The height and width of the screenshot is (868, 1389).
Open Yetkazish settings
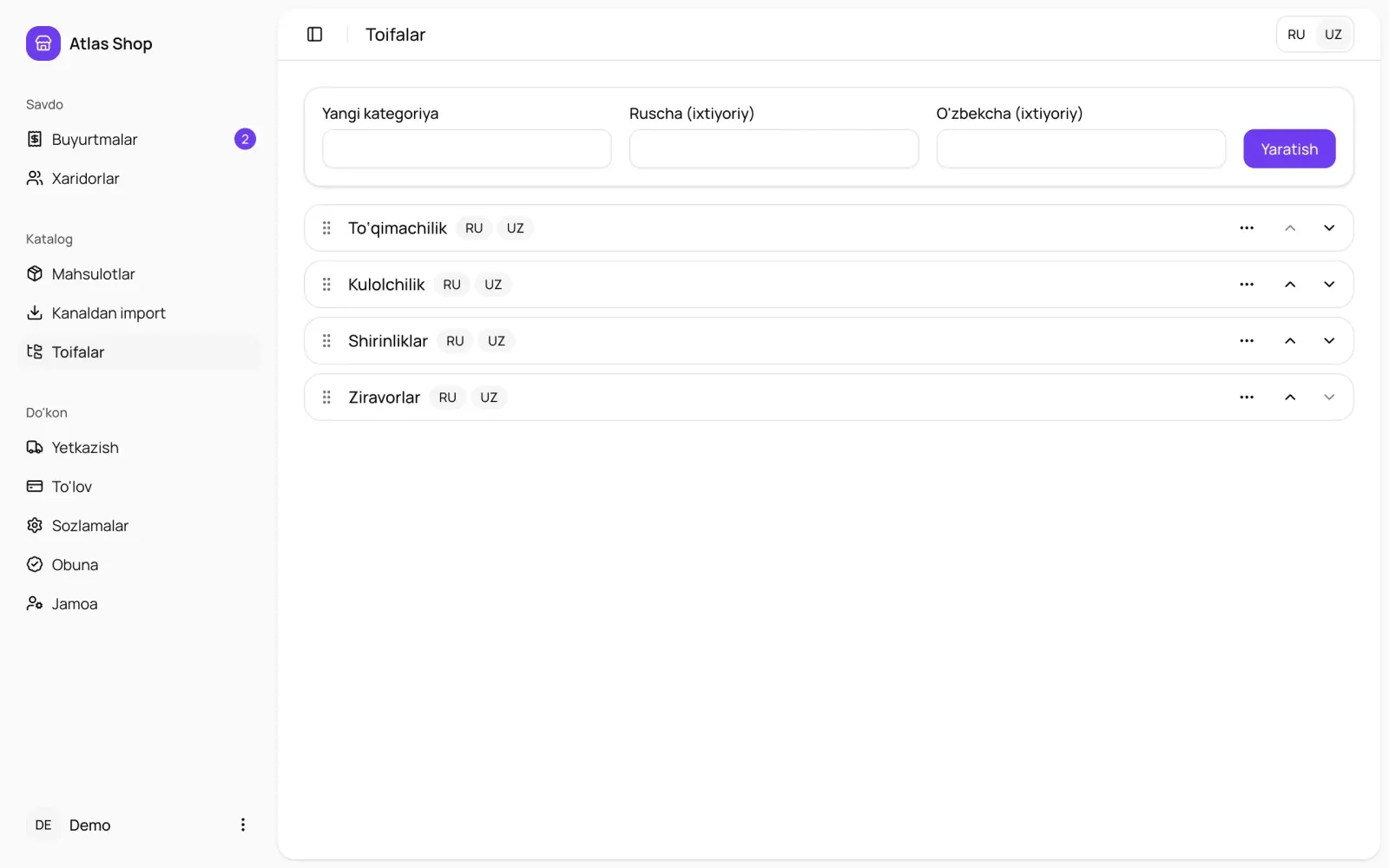pos(139,448)
